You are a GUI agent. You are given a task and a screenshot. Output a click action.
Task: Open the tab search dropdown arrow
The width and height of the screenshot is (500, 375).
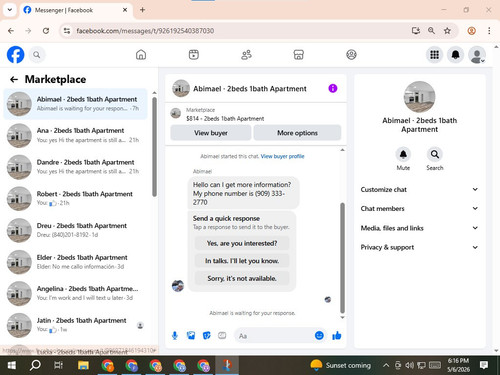[x=10, y=10]
